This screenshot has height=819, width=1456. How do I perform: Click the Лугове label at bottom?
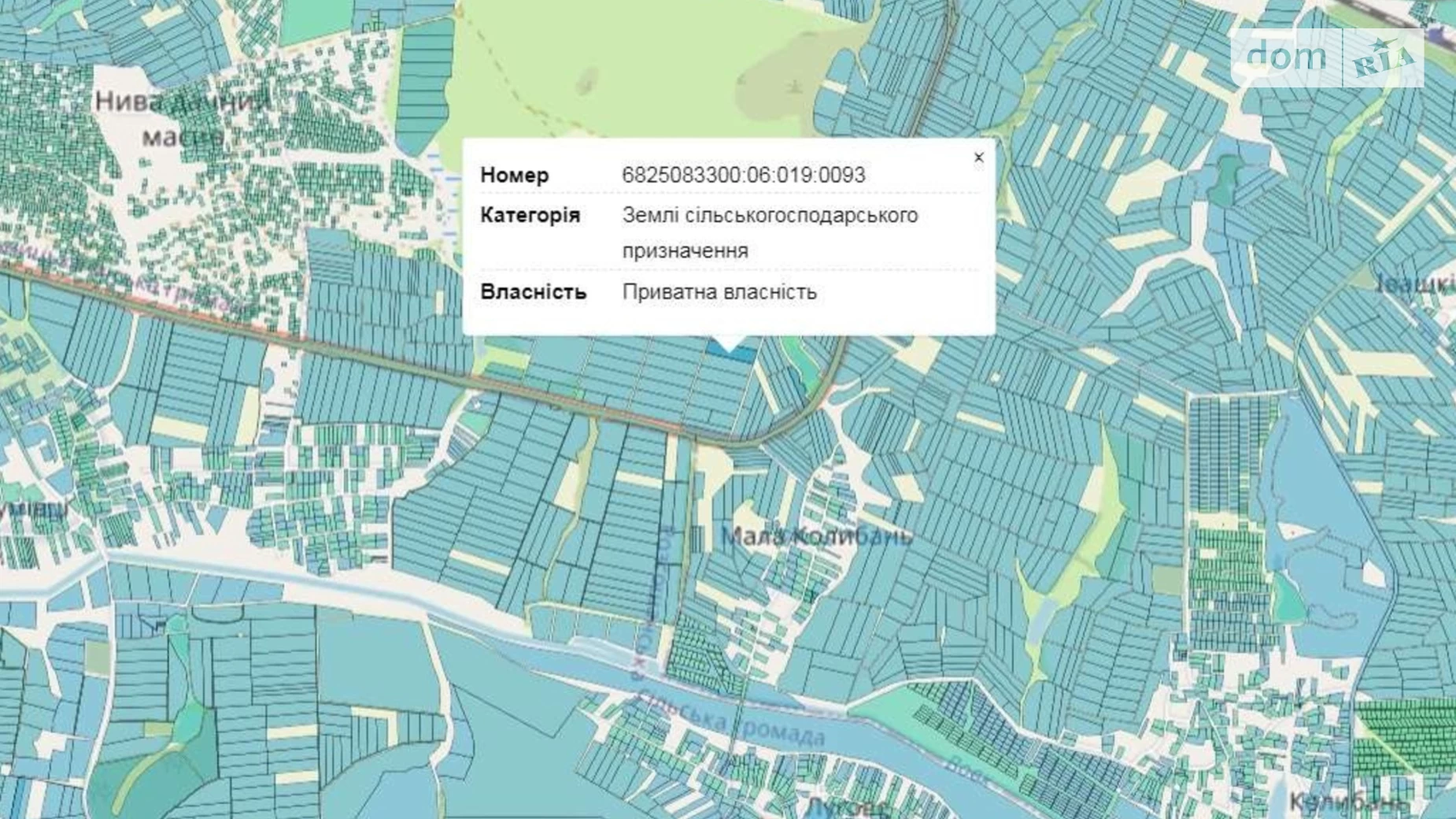pos(847,807)
